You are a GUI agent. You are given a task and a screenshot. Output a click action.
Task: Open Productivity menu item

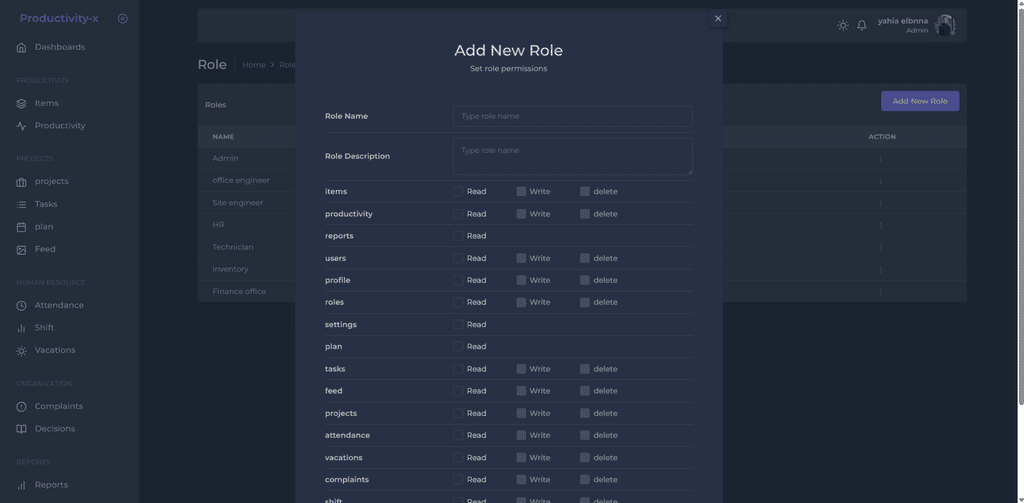60,125
